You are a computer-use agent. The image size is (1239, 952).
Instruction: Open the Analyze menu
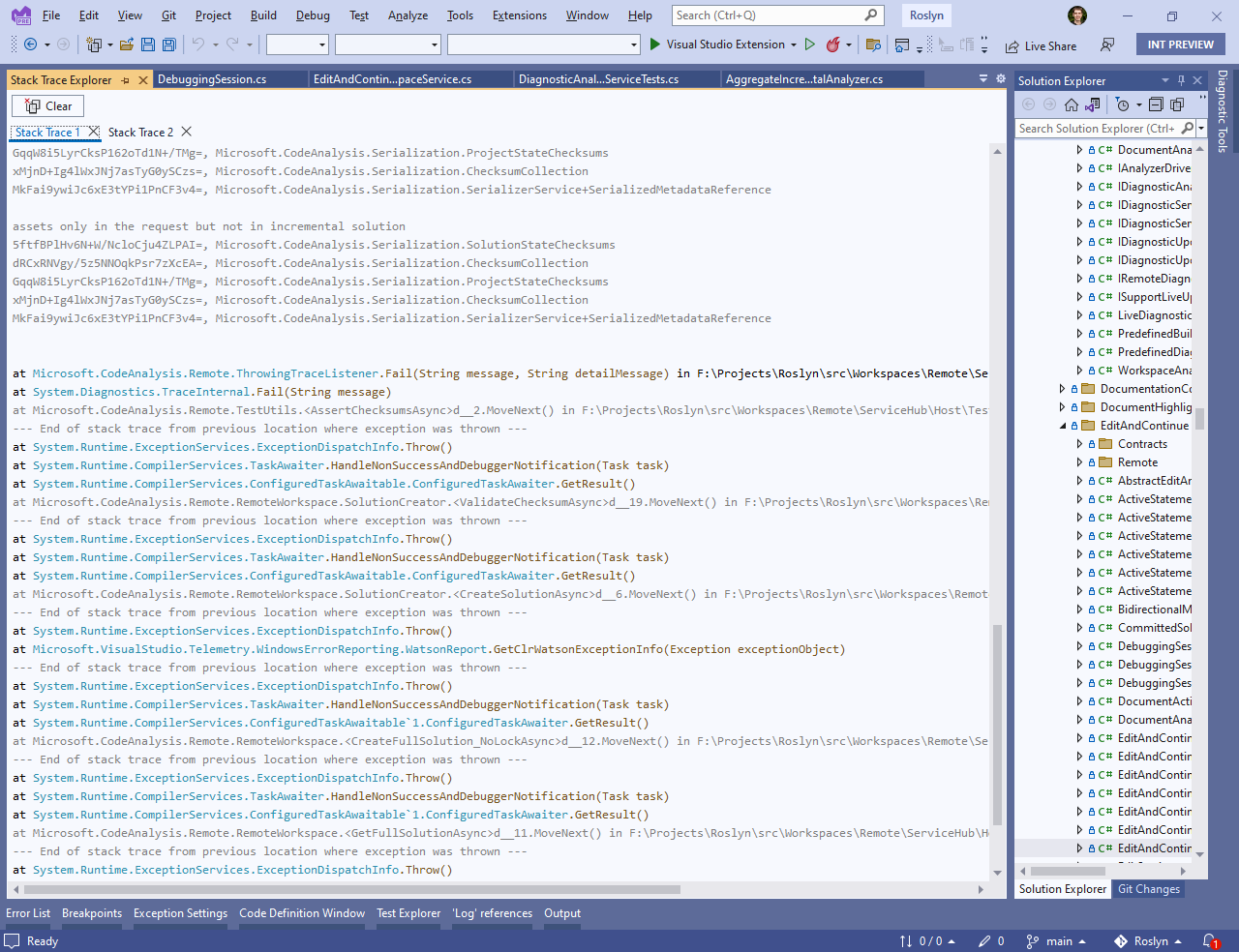tap(408, 15)
